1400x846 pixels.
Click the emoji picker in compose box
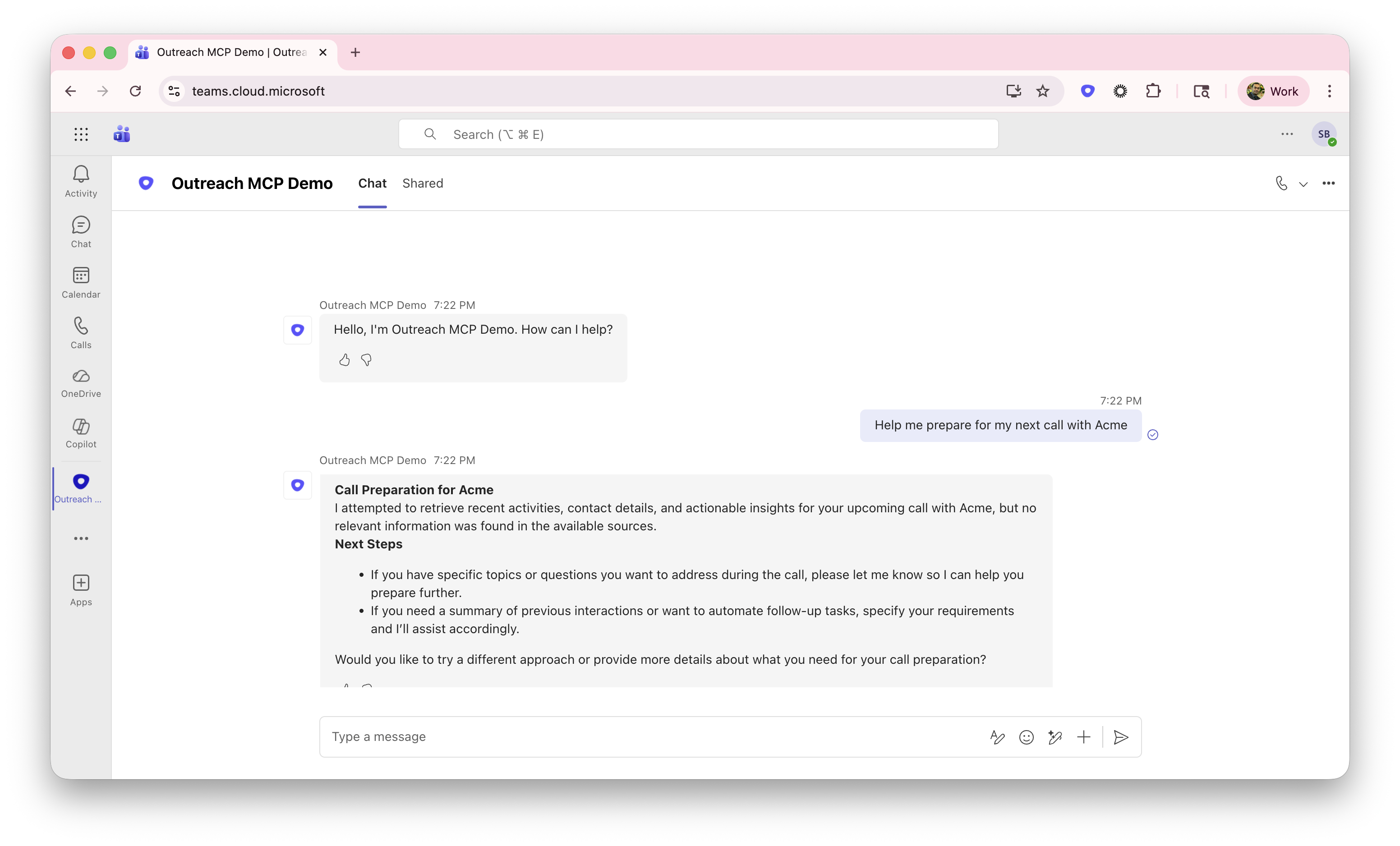click(1026, 737)
